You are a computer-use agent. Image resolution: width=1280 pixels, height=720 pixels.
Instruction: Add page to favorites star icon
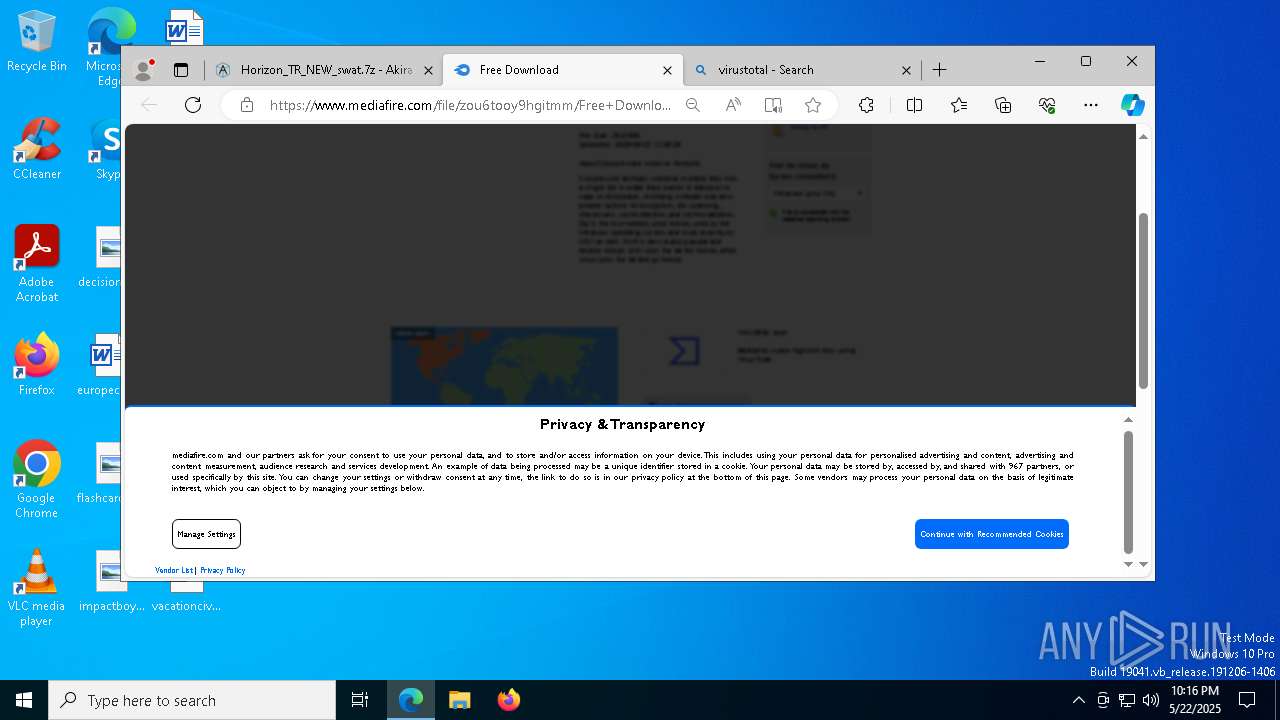(x=813, y=105)
